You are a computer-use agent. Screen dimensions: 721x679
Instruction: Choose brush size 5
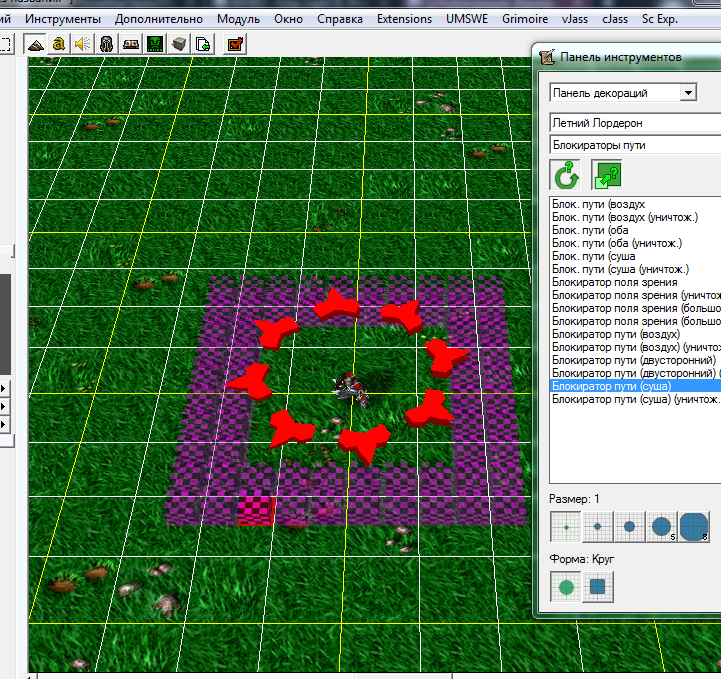click(662, 525)
